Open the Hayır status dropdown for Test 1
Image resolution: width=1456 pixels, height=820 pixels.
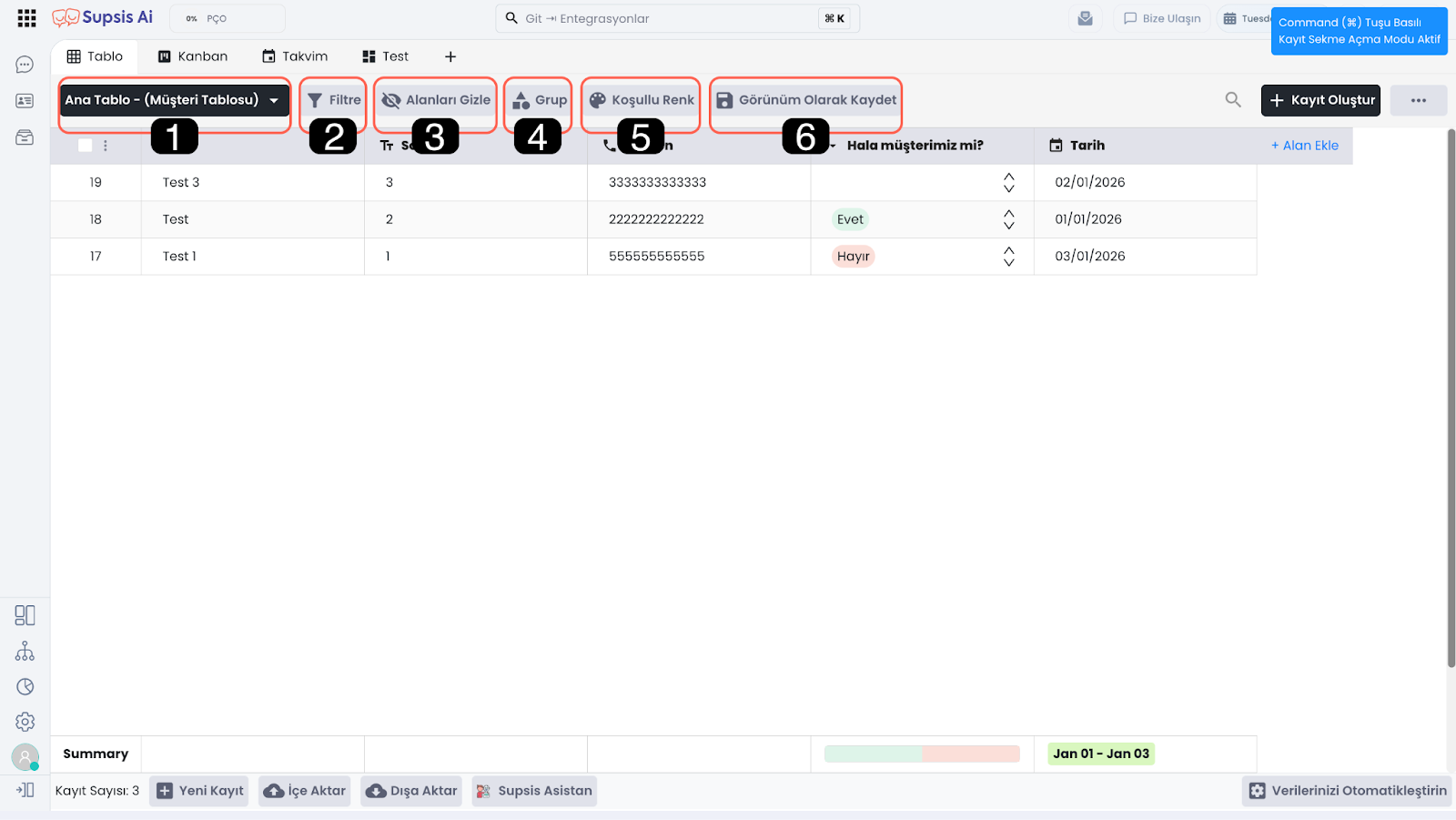(1008, 257)
